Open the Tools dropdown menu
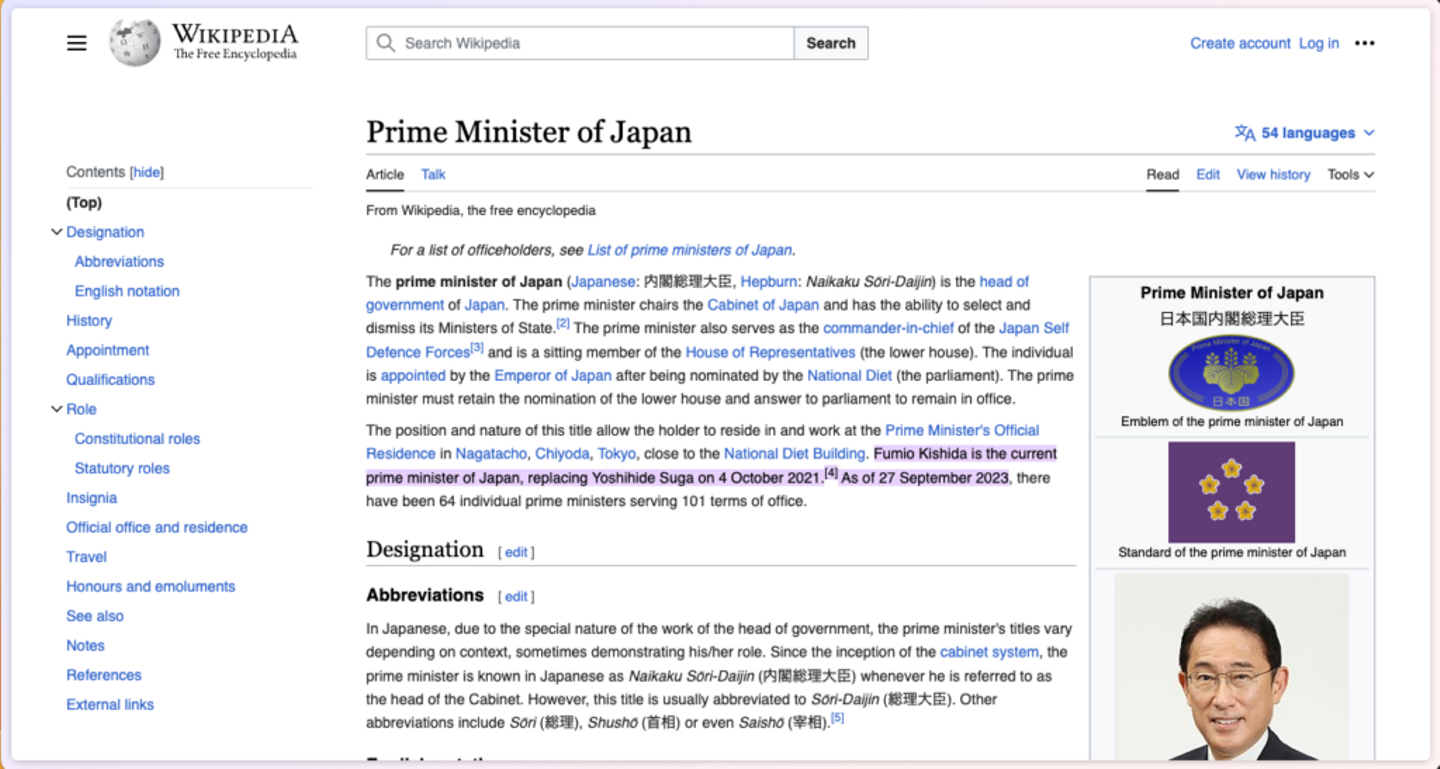The height and width of the screenshot is (769, 1440). (x=1351, y=174)
